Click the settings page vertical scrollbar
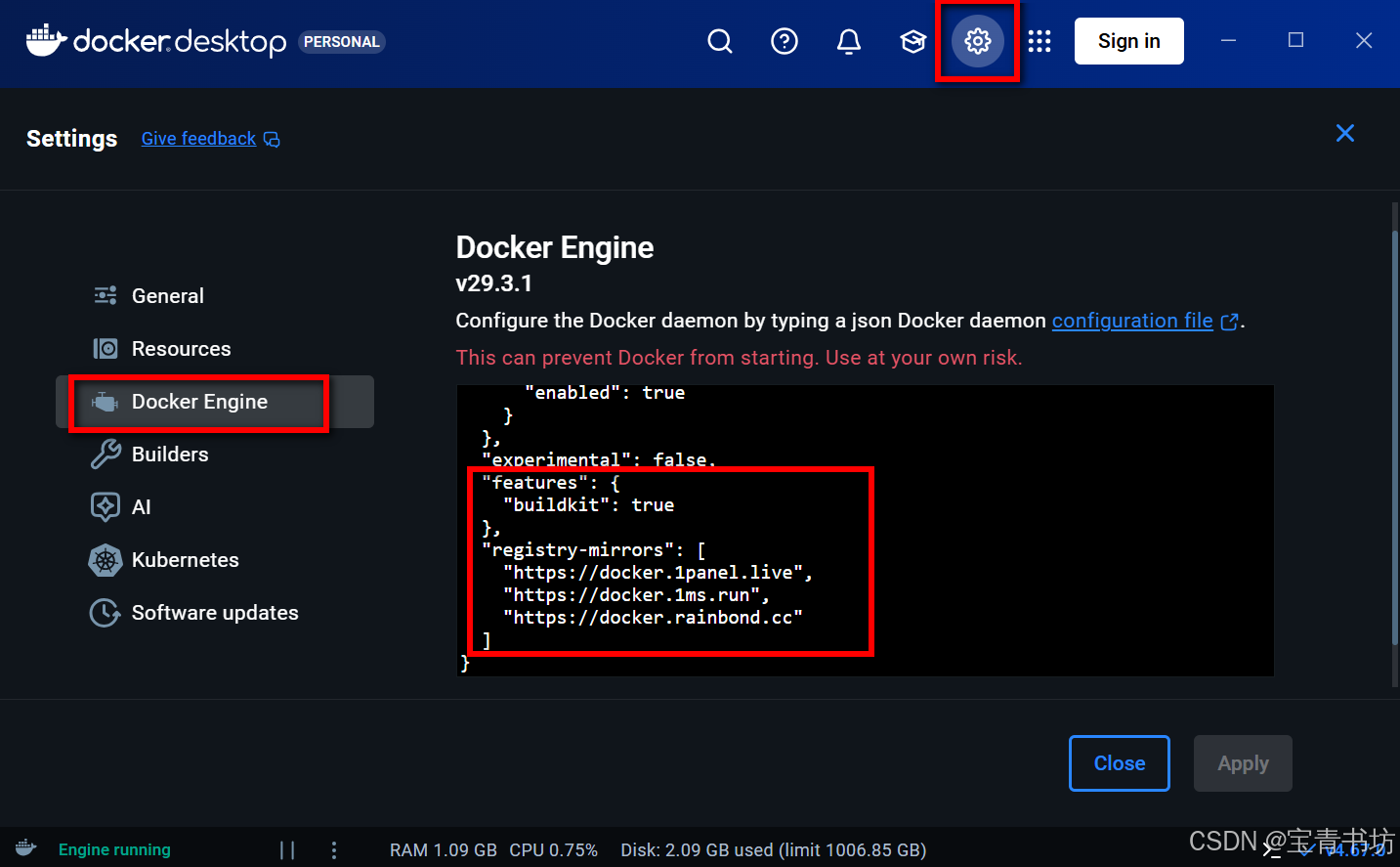 tap(1395, 437)
